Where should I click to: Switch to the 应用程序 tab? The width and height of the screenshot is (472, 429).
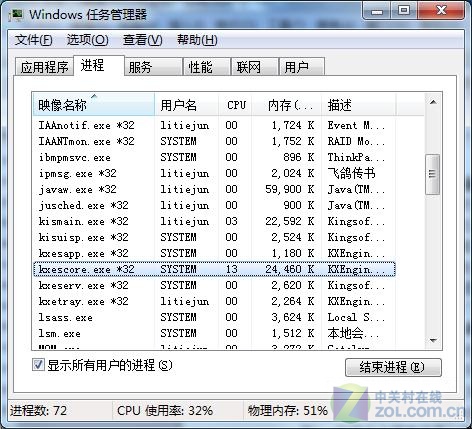tap(44, 67)
